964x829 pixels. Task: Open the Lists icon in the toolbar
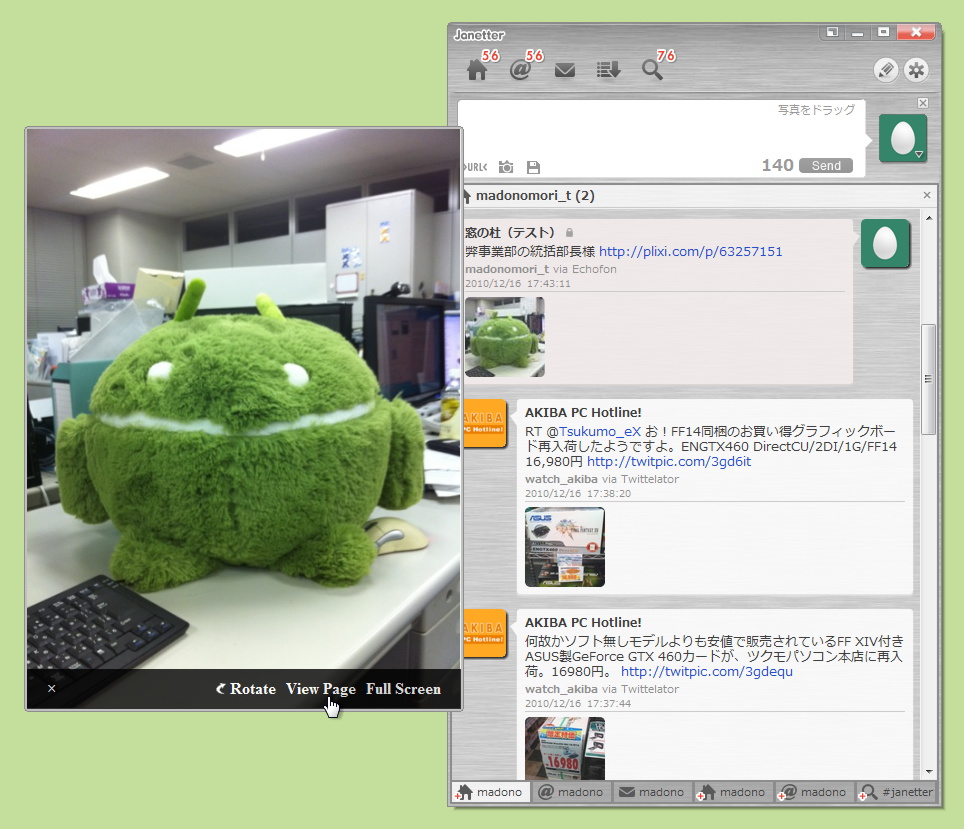tap(607, 70)
